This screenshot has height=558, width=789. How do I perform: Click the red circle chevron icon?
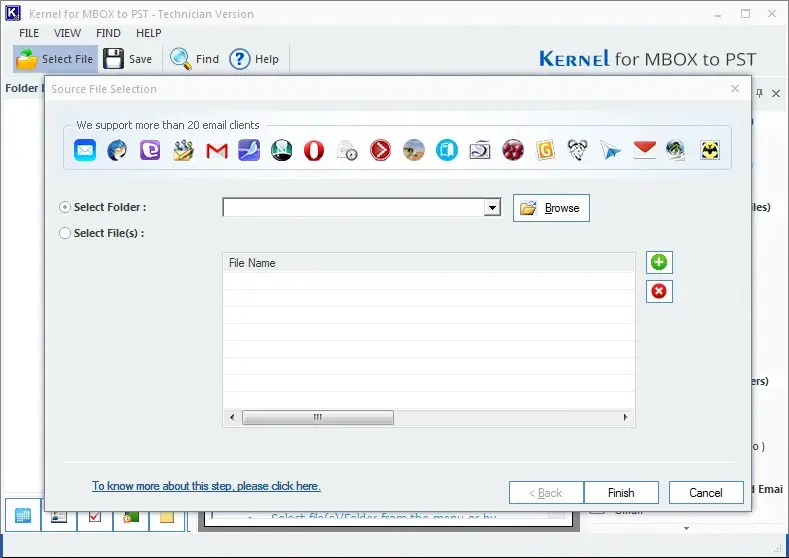380,150
